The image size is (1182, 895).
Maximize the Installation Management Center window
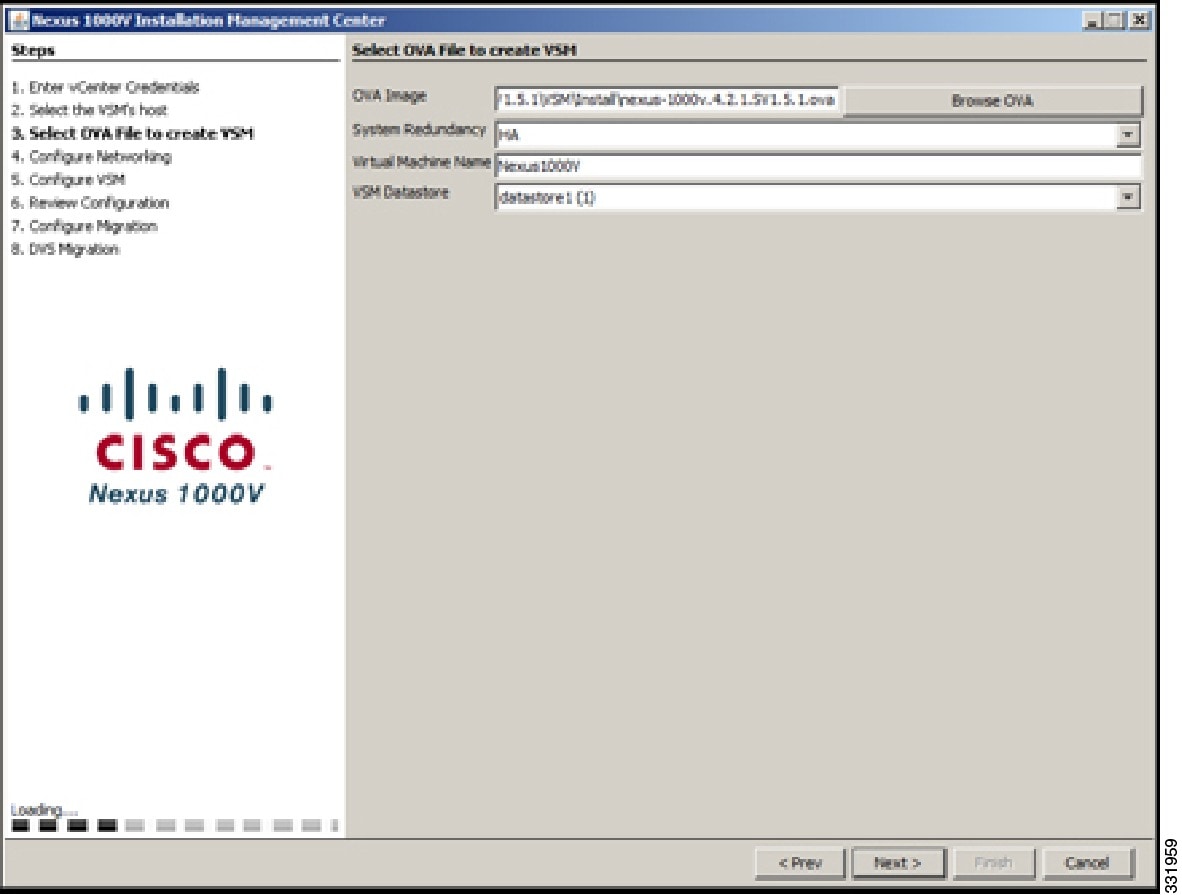coord(1115,20)
